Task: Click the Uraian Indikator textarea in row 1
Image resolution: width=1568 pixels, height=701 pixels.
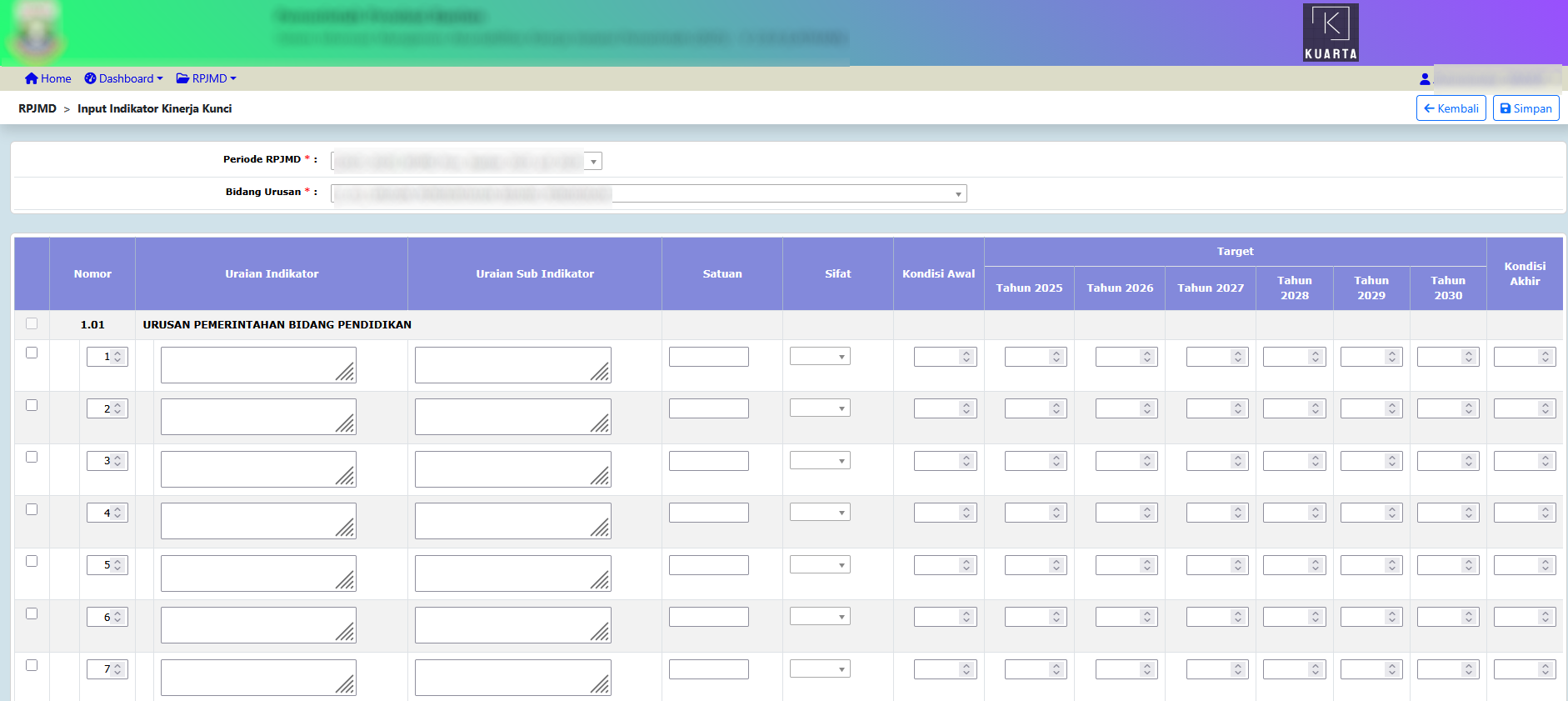Action: [x=257, y=365]
